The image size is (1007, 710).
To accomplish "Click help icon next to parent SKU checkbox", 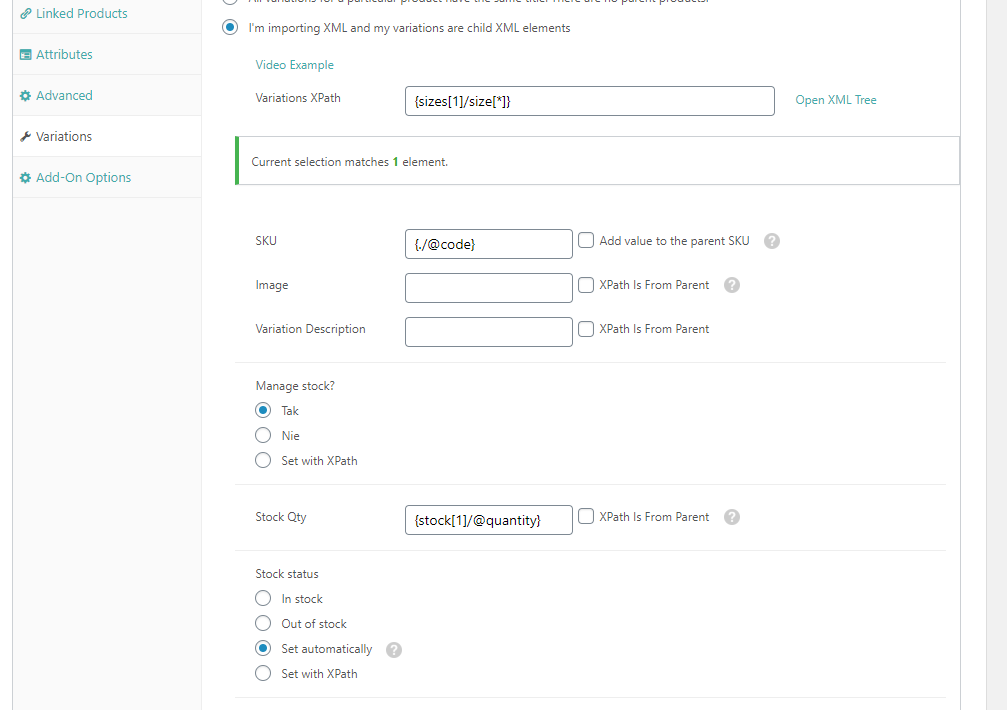I will coord(772,241).
